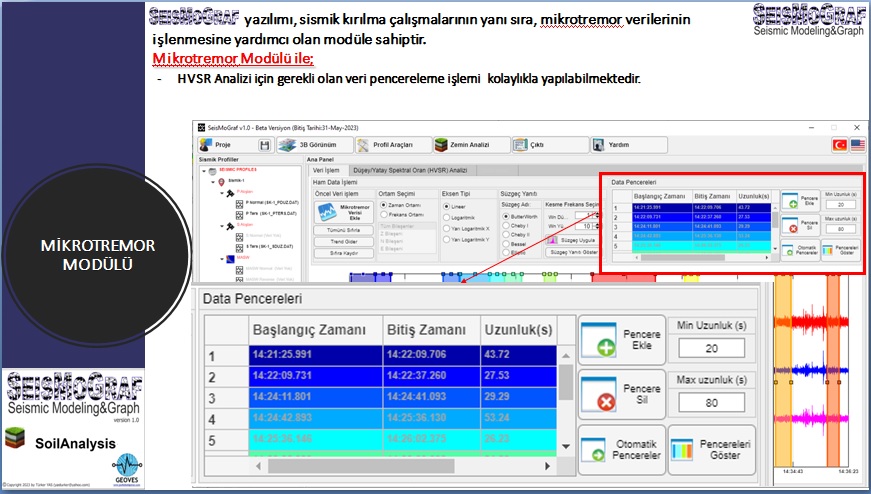The width and height of the screenshot is (871, 494).
Task: Open the Yardım help button
Action: point(629,145)
